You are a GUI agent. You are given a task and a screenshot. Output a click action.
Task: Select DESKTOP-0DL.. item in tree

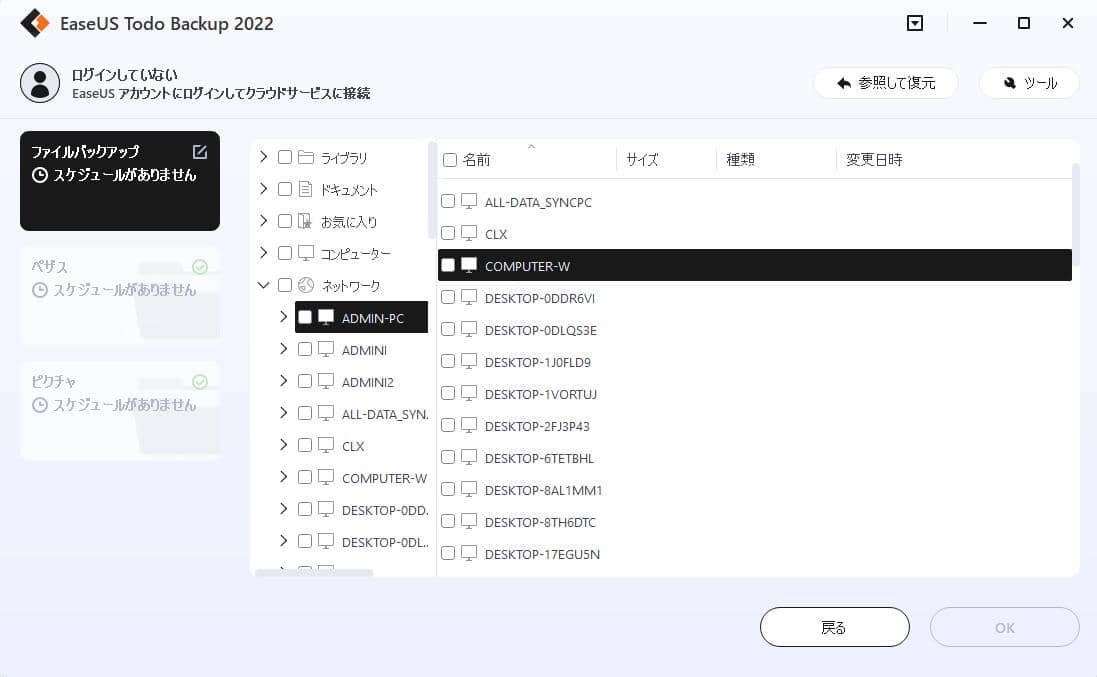point(385,542)
